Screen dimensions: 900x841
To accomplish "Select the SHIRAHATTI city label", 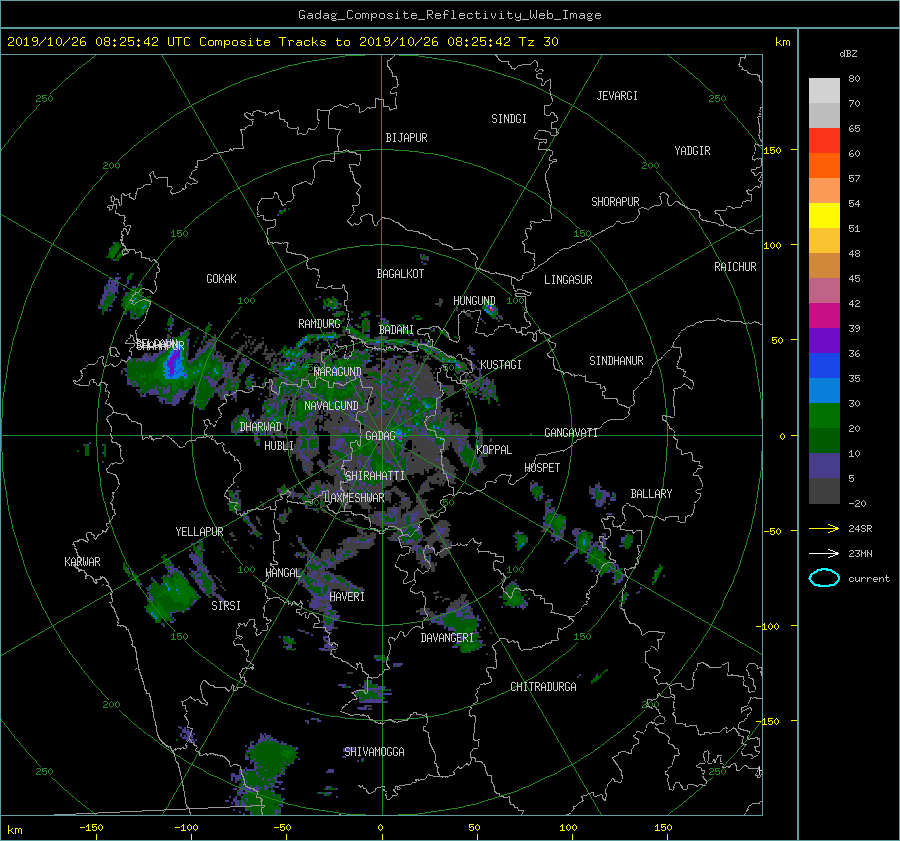I will click(375, 476).
